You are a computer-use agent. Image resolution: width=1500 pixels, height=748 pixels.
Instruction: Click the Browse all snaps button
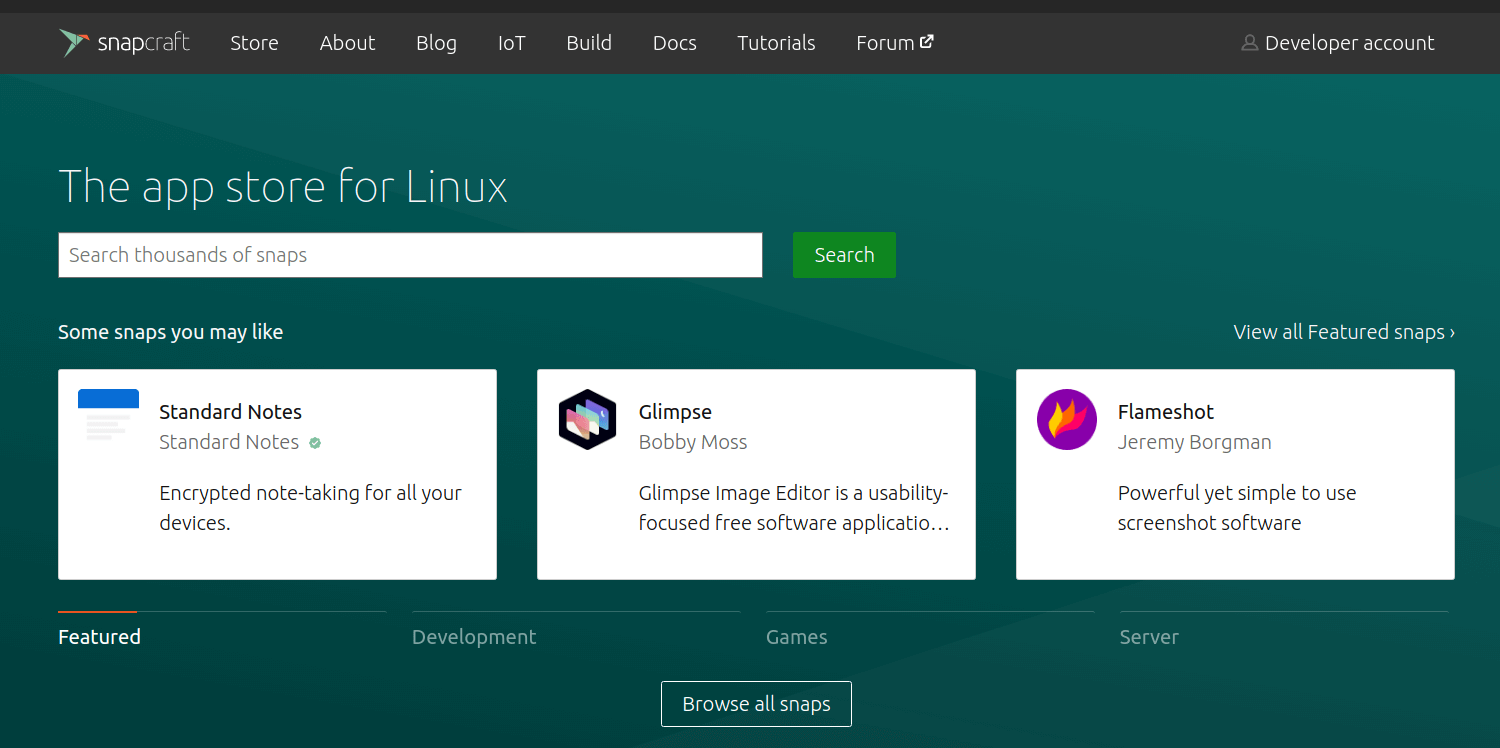coord(756,704)
